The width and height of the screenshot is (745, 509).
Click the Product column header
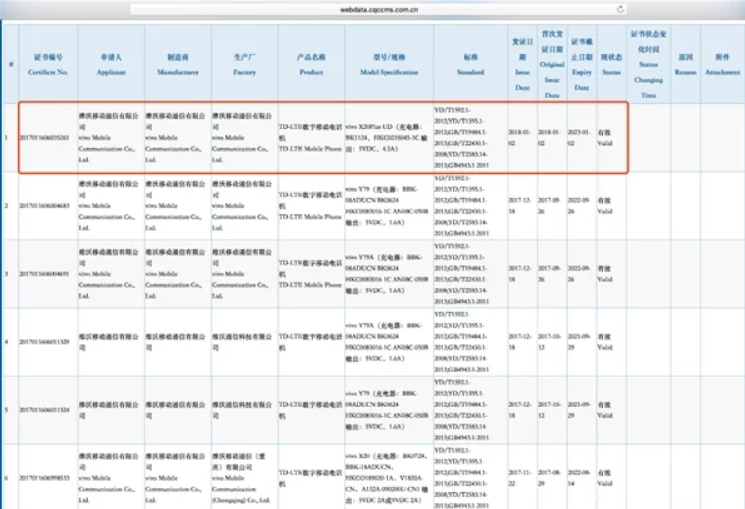coord(311,64)
